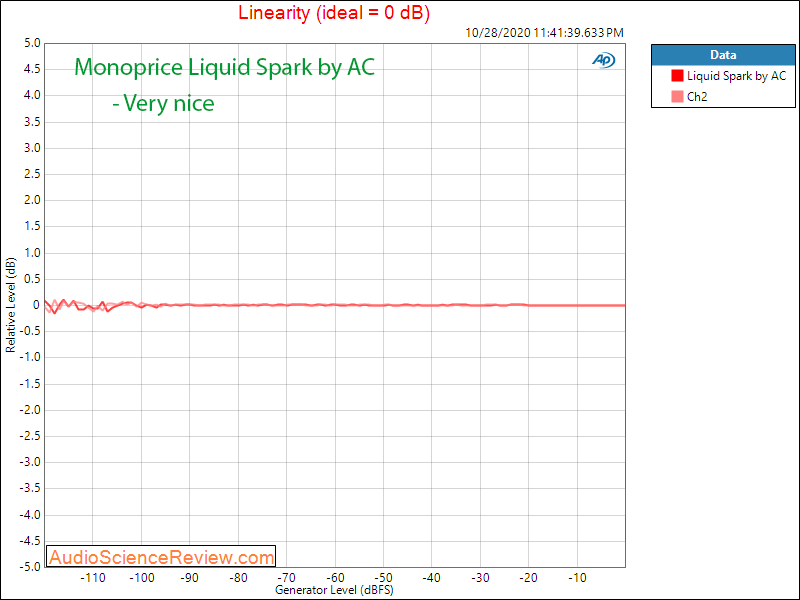
Task: Click the -0.5 y-axis tick label
Action: [29, 331]
